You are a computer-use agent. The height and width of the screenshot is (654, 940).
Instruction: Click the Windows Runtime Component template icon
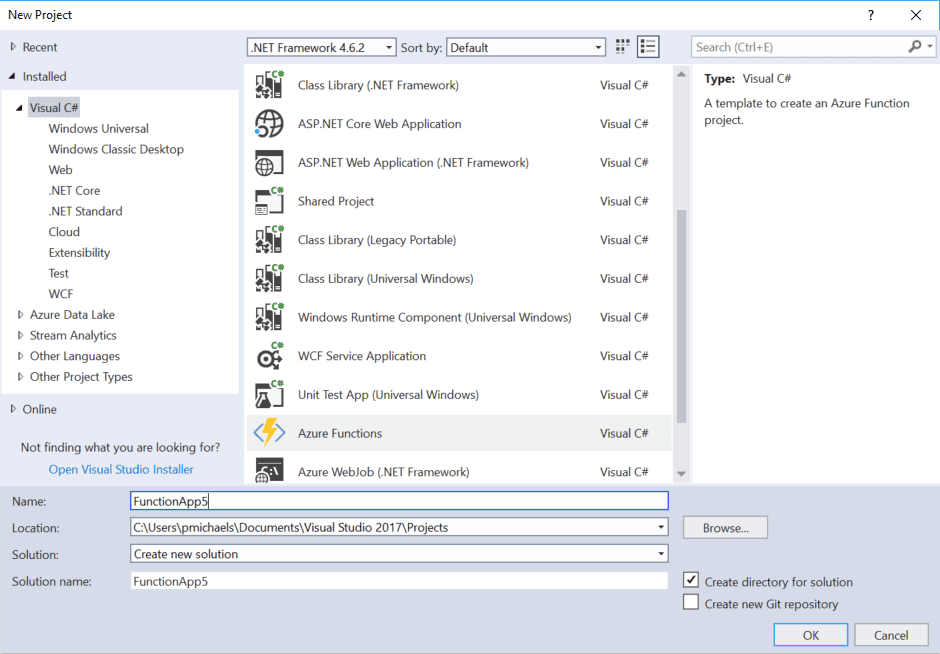click(x=269, y=317)
